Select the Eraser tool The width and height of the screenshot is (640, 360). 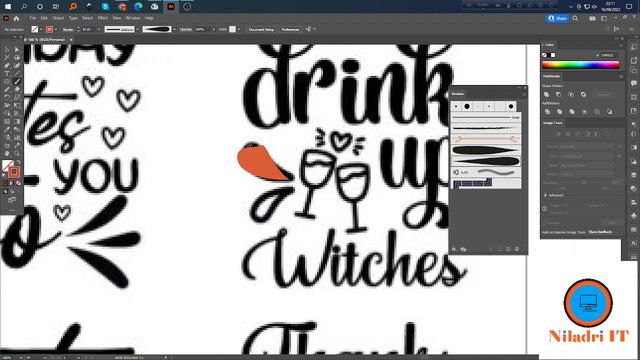(x=17, y=89)
